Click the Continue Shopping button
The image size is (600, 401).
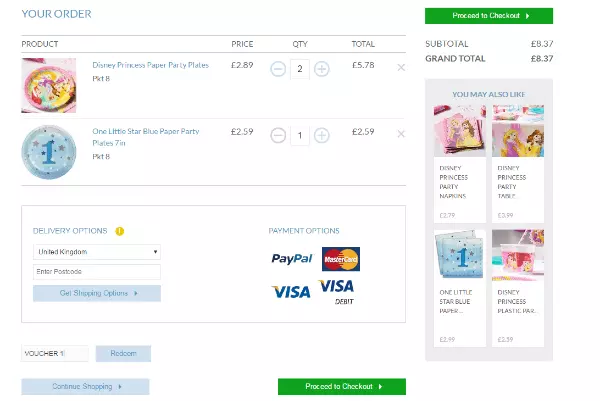[85, 386]
